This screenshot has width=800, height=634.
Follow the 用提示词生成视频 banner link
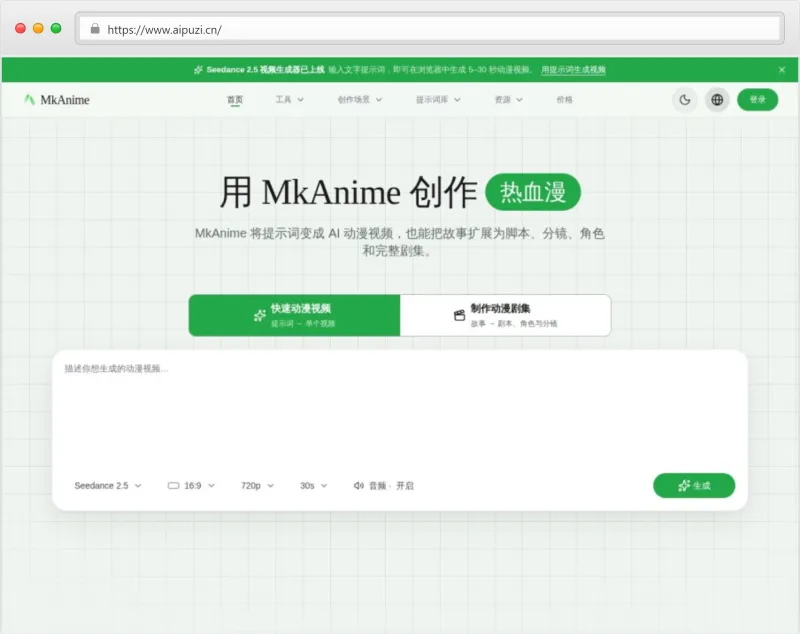(573, 70)
